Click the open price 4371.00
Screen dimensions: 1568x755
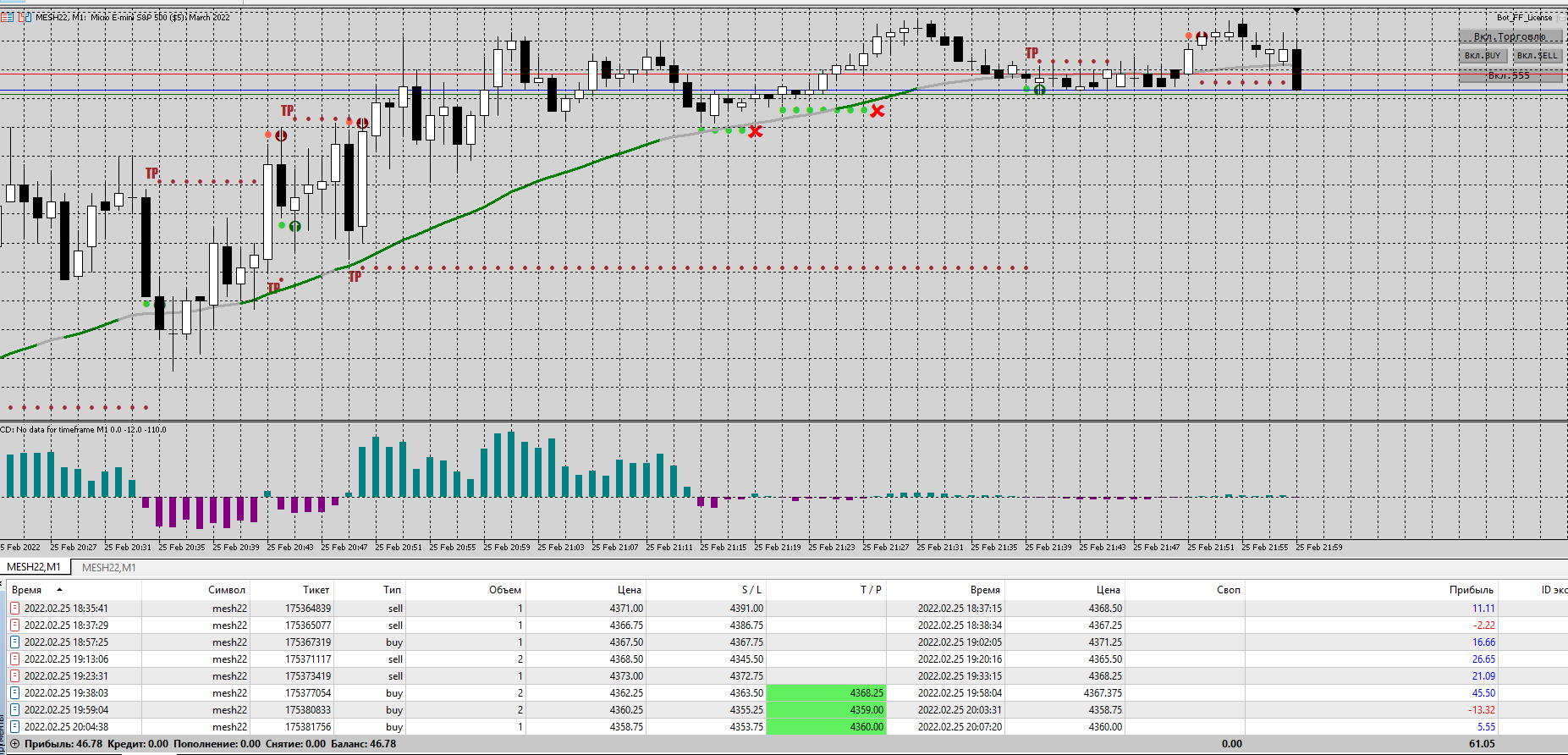click(626, 609)
